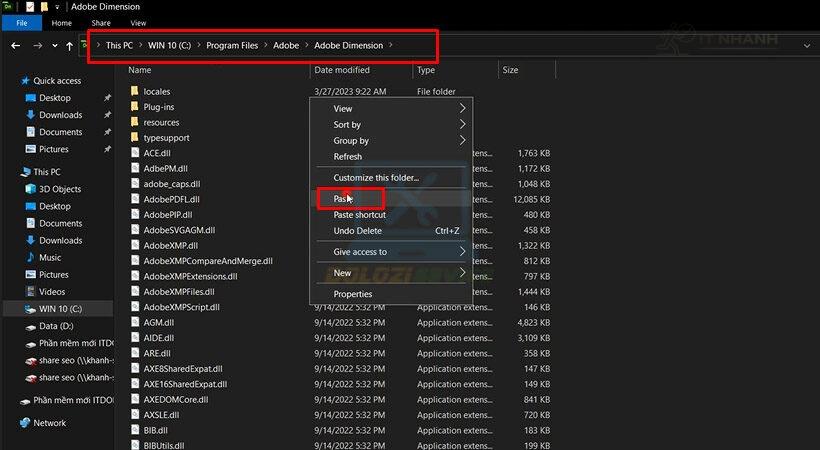Click the Back navigation arrow
The height and width of the screenshot is (450, 820).
click(x=15, y=46)
